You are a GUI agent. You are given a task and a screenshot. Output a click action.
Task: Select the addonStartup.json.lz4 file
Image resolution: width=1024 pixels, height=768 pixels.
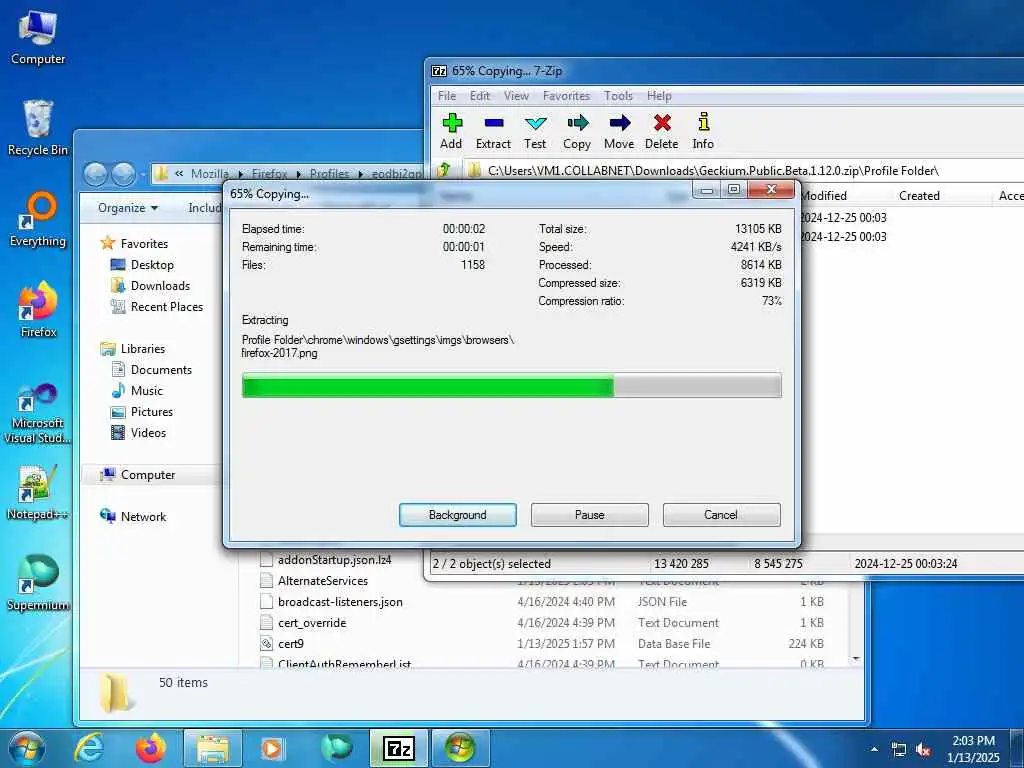[334, 560]
